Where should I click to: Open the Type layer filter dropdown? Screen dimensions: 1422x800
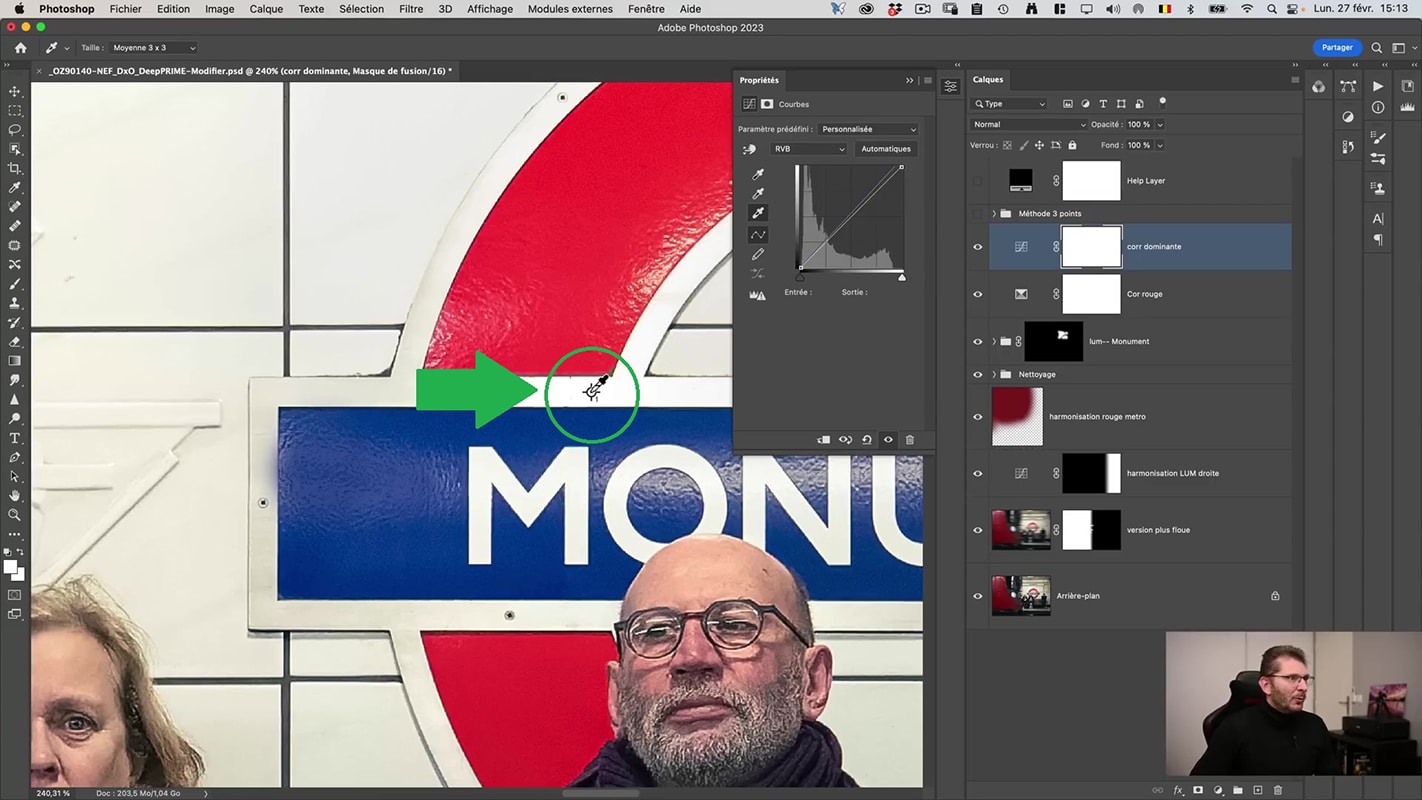[1009, 104]
